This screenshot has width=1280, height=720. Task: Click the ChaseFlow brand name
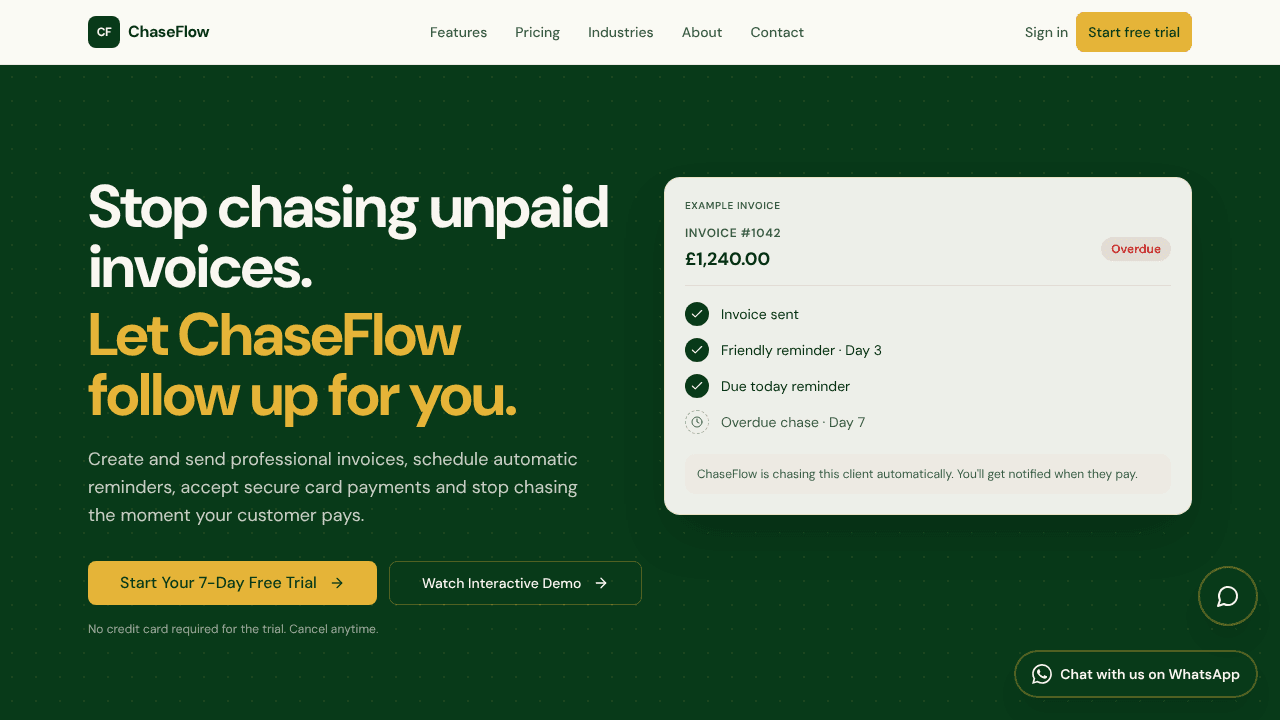pyautogui.click(x=169, y=32)
